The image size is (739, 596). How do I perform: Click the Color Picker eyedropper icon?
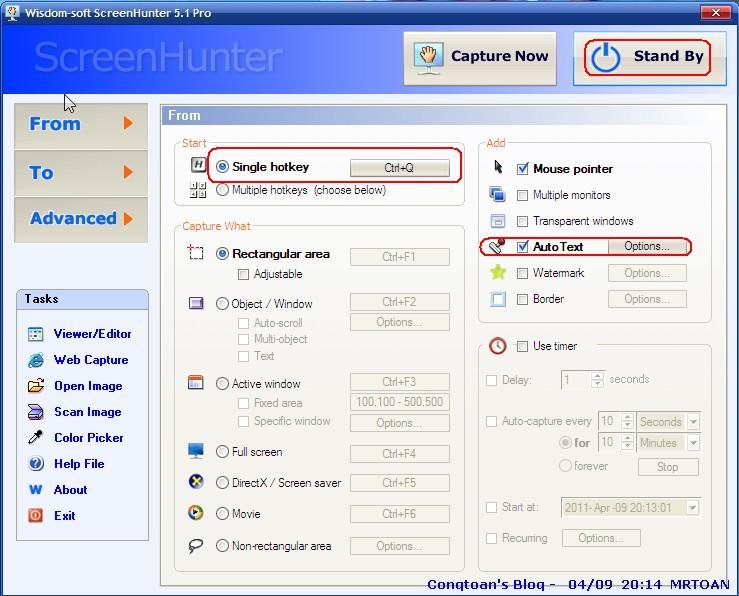click(36, 437)
